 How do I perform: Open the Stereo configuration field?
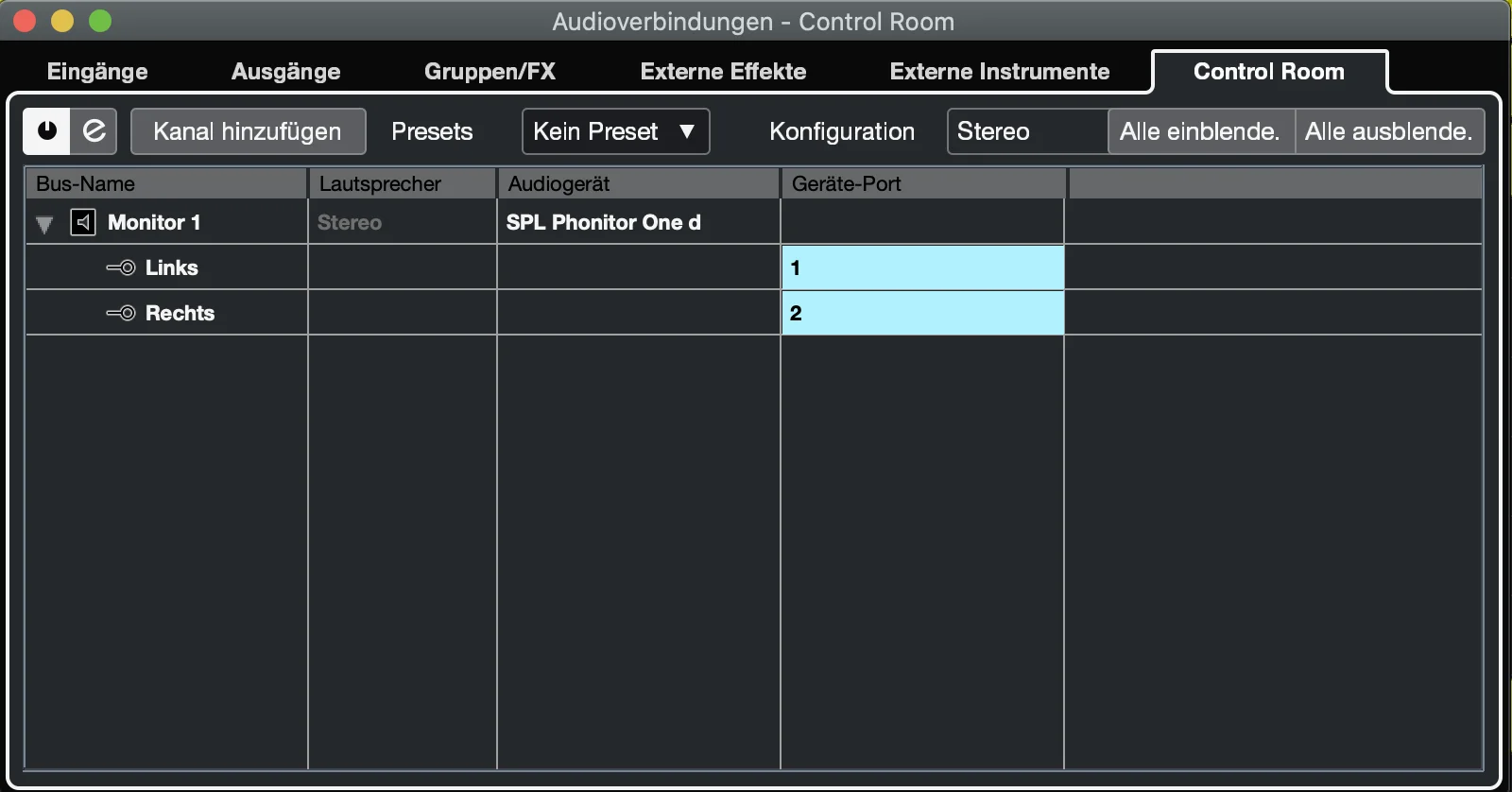1027,131
